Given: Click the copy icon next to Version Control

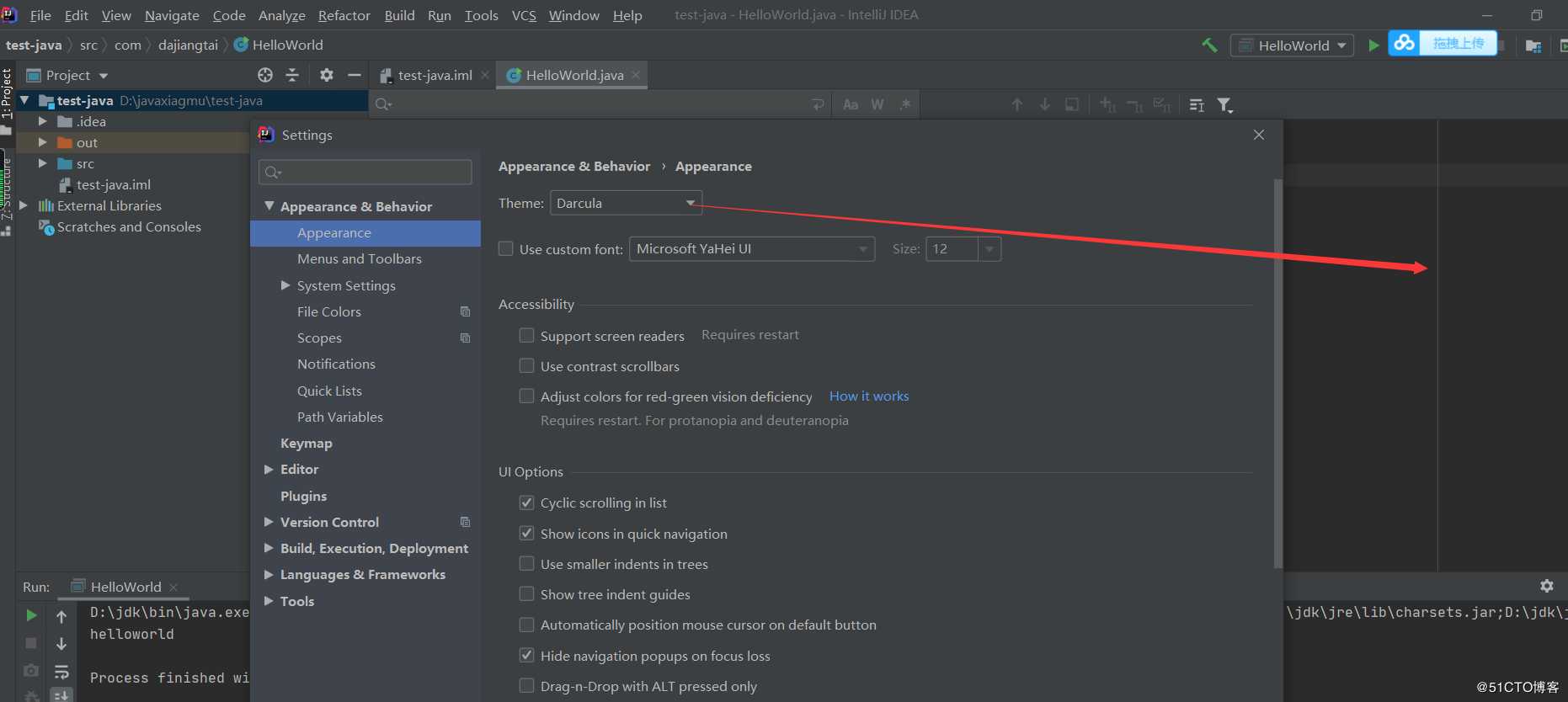Looking at the screenshot, I should [465, 522].
